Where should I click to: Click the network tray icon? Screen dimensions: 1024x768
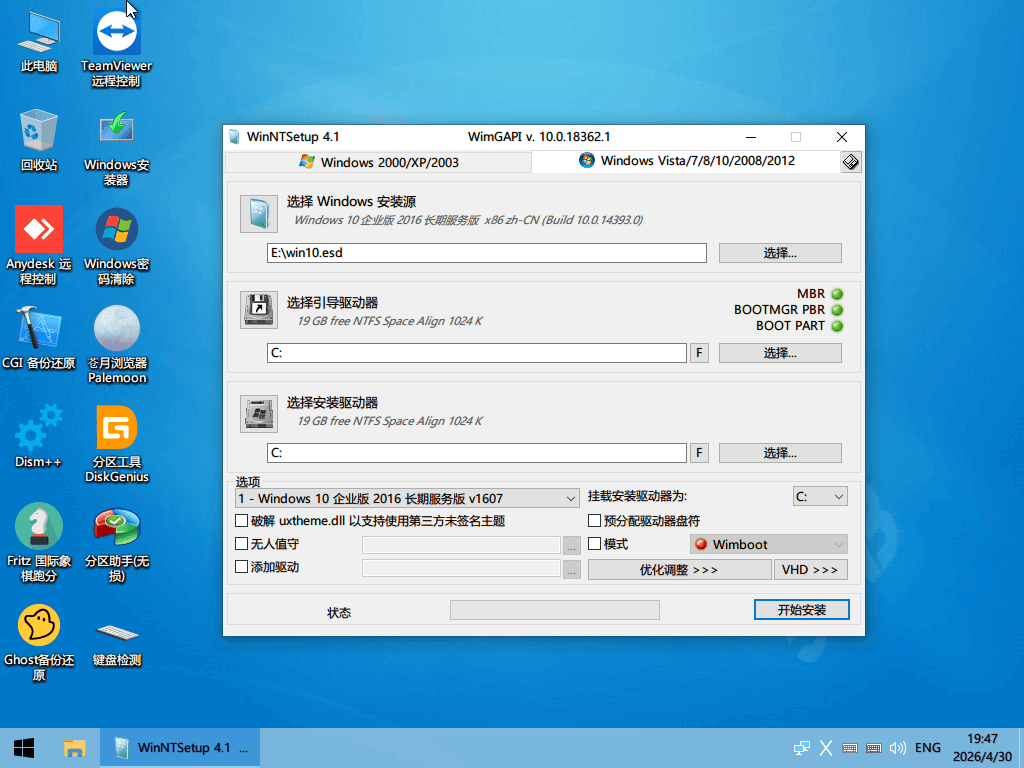pos(801,748)
